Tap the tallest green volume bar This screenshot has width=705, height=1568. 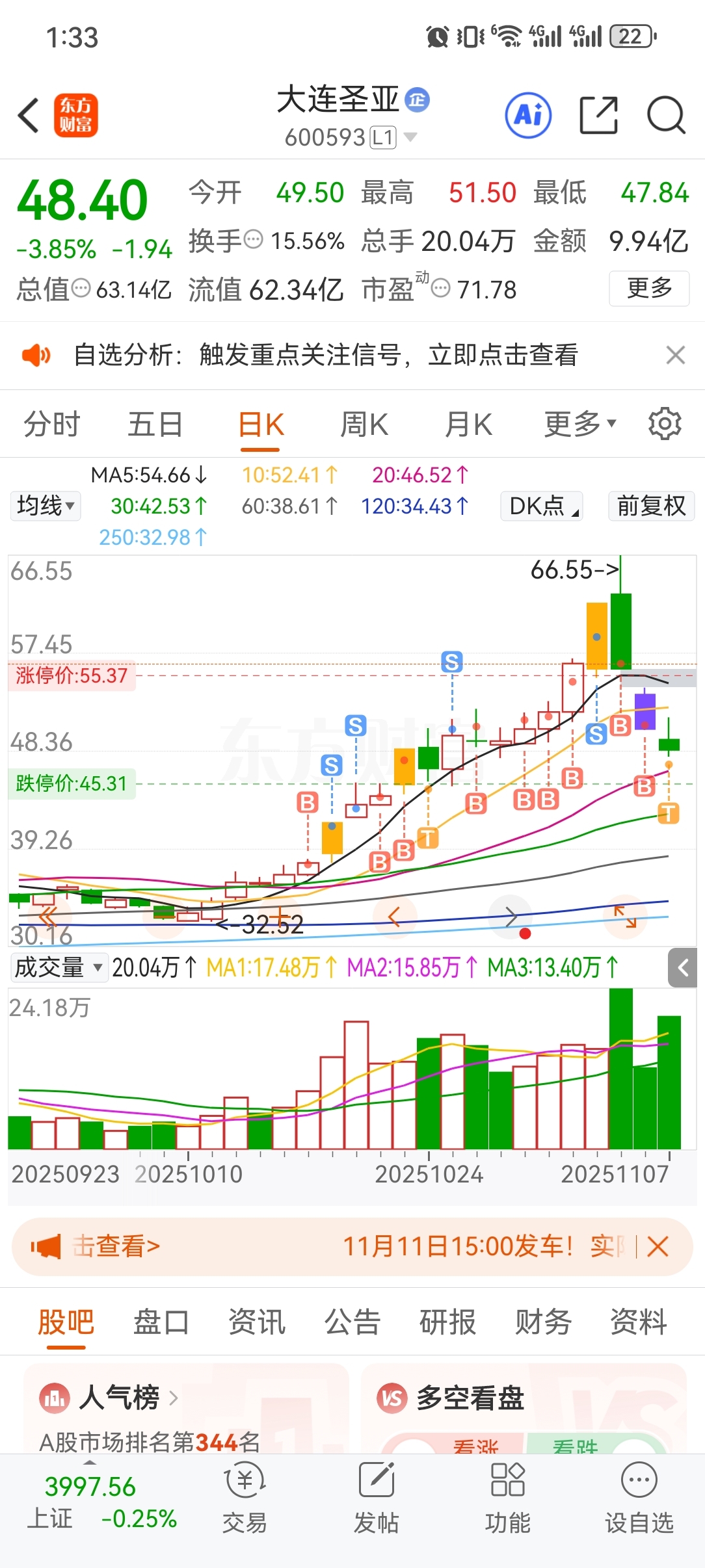pyautogui.click(x=620, y=1069)
